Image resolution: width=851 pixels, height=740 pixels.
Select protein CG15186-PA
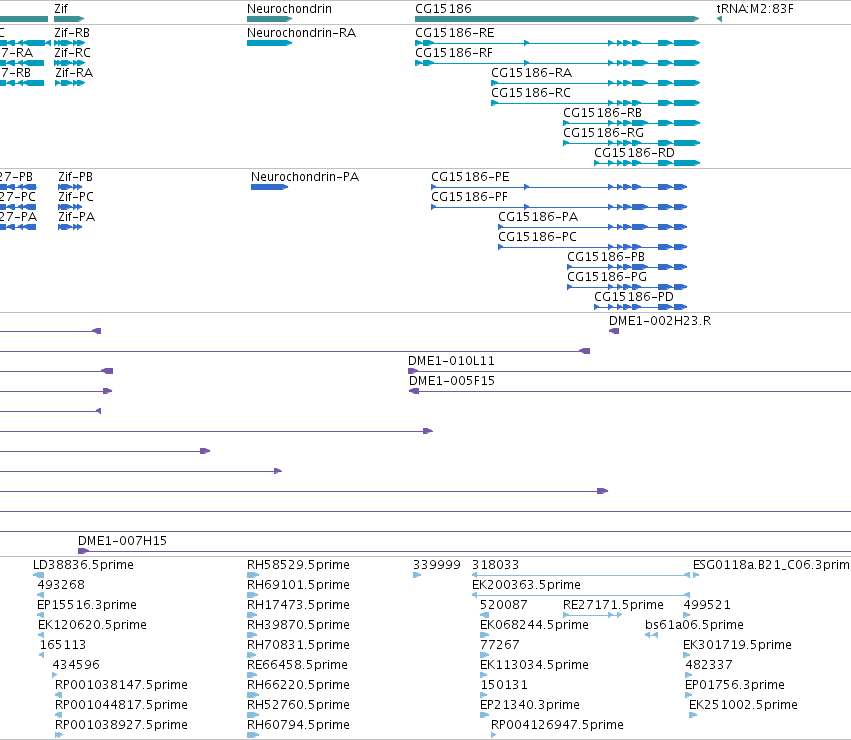click(x=538, y=217)
